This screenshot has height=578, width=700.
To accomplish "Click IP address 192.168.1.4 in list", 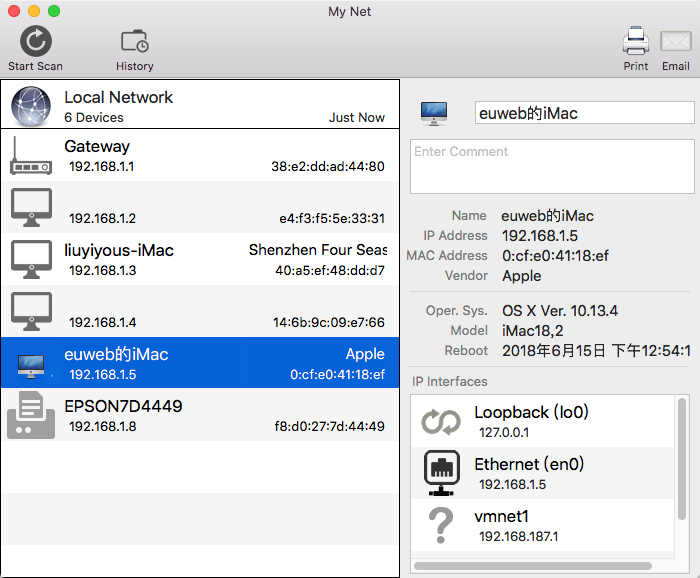I will tap(102, 322).
